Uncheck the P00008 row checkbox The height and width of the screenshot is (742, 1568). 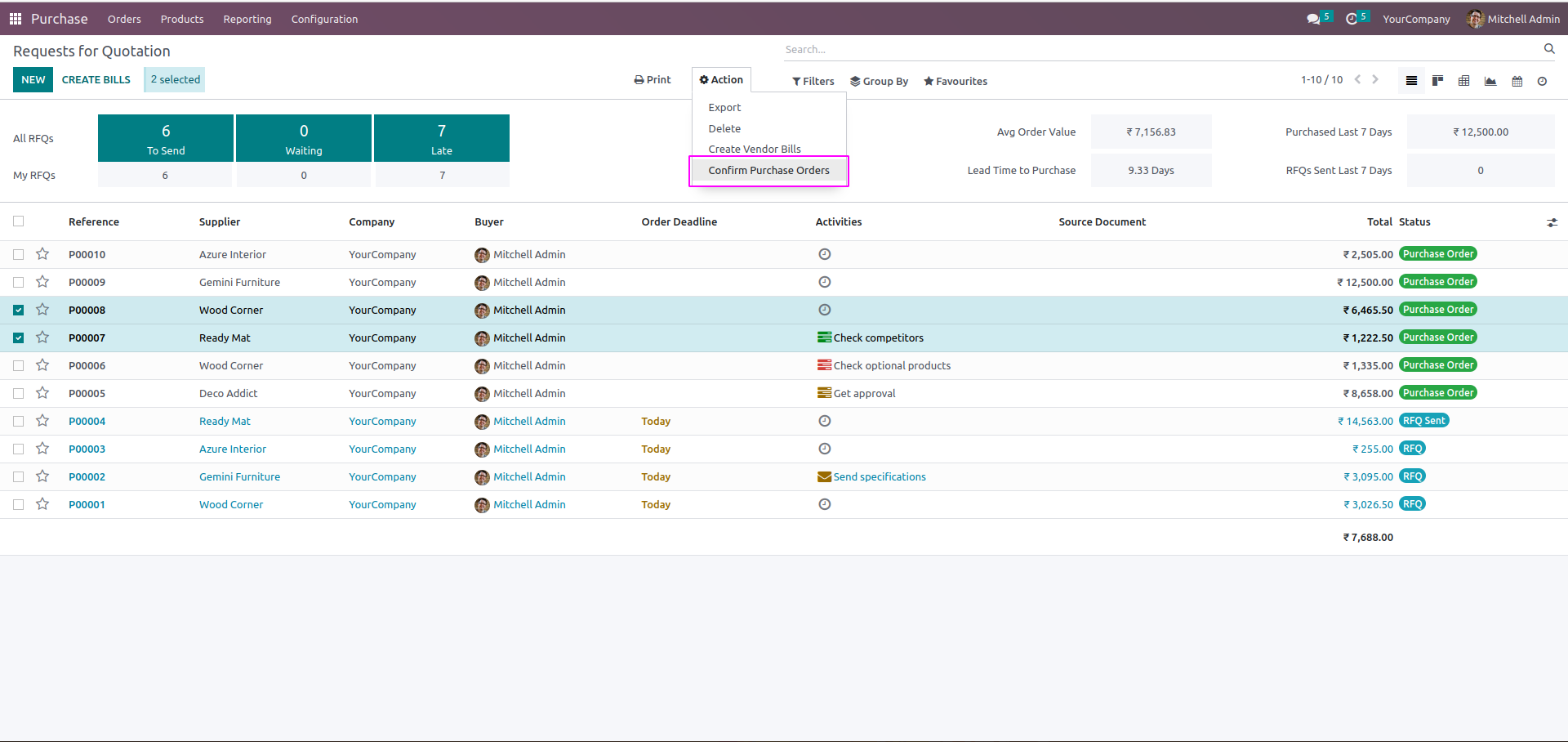tap(19, 310)
